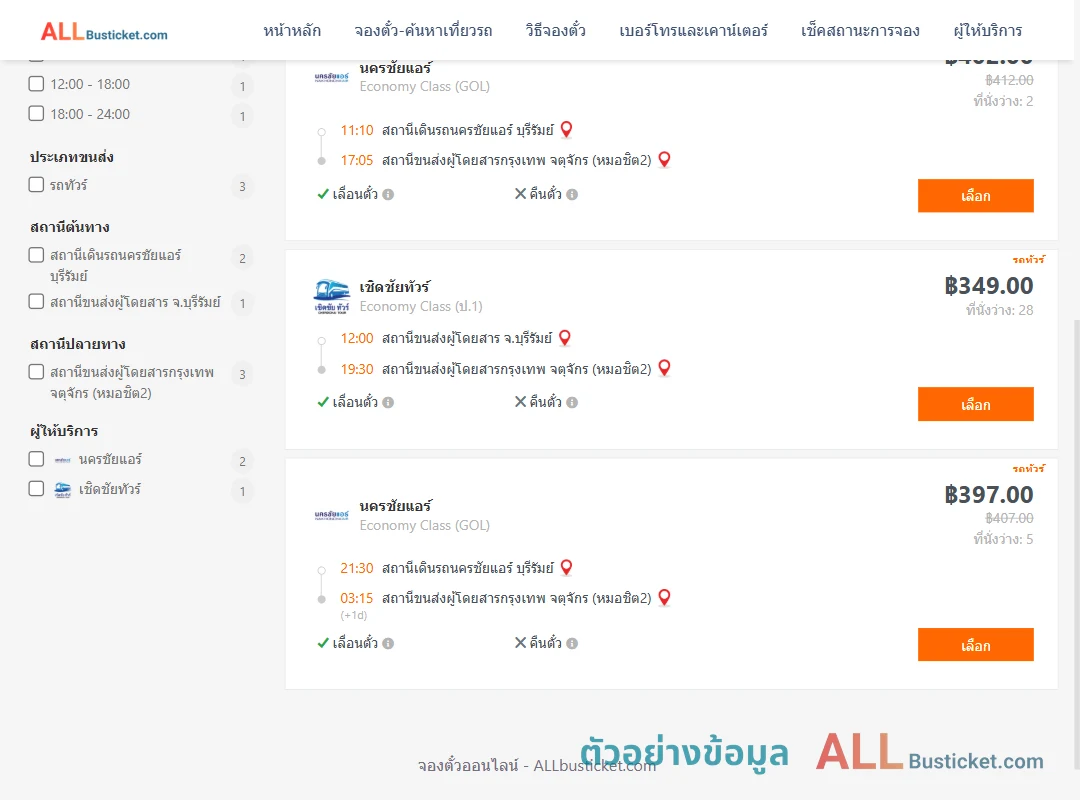Open วิธีจองตั๋ว menu item
The height and width of the screenshot is (800, 1080).
555,31
